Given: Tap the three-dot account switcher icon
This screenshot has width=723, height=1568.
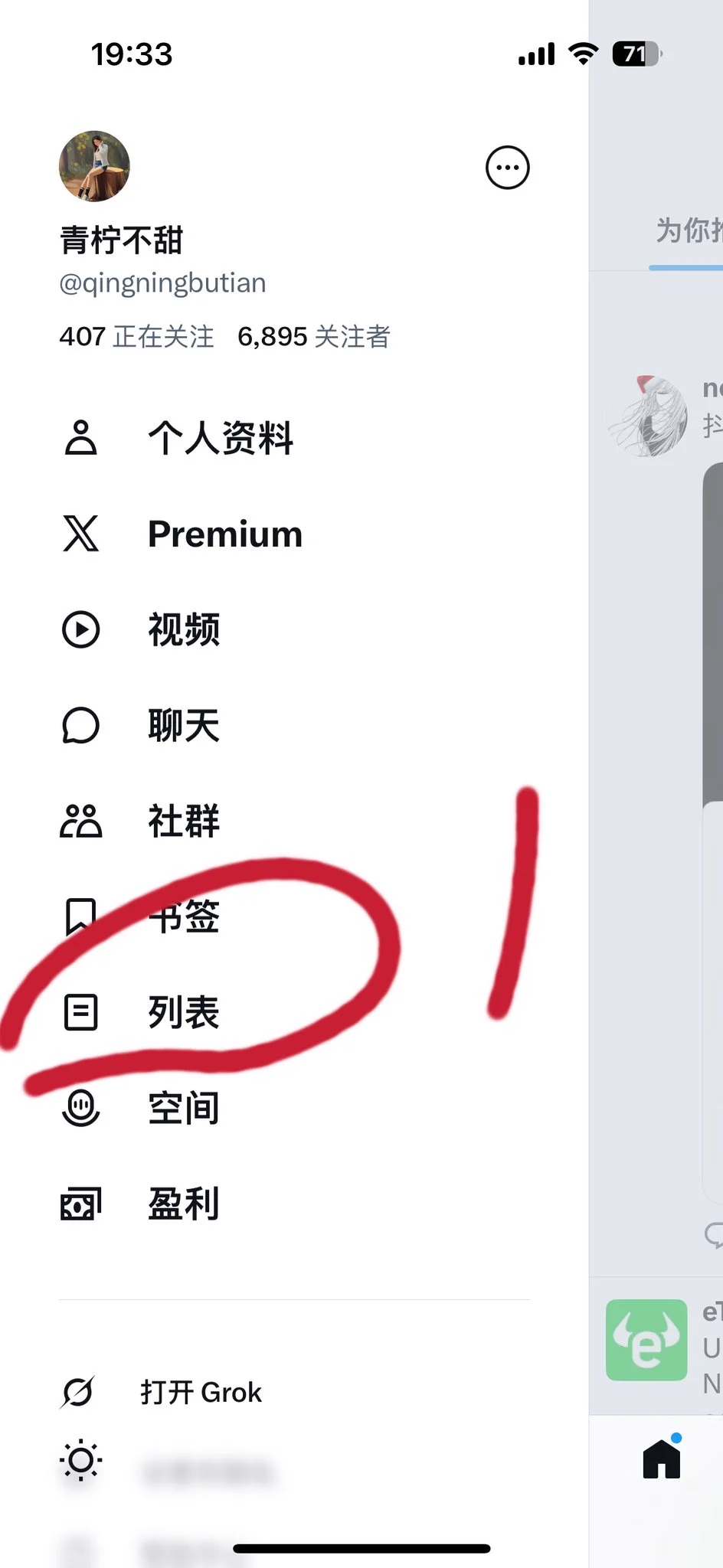Looking at the screenshot, I should (x=508, y=167).
